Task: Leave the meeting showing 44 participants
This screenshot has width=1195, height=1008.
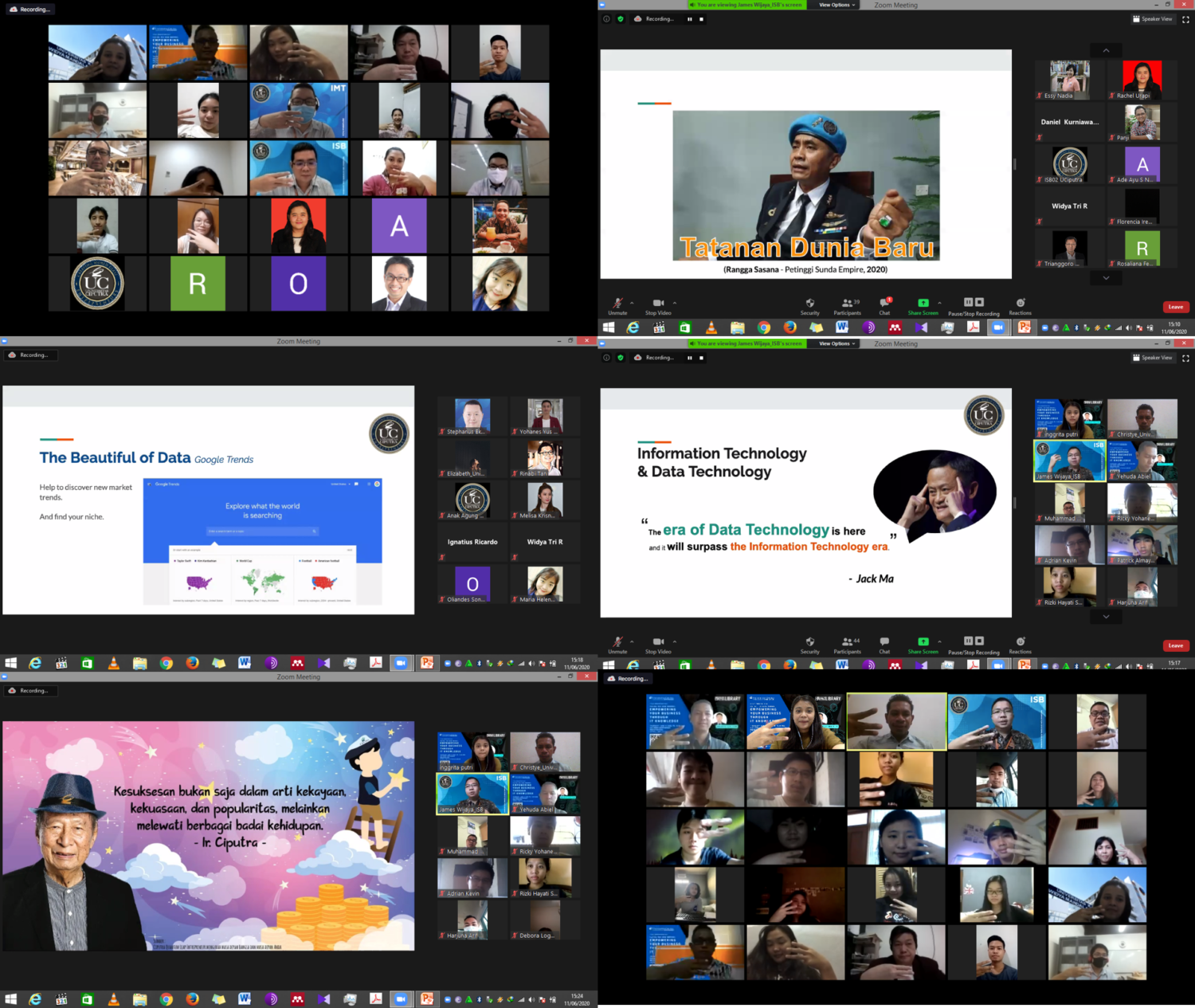Action: click(x=1175, y=645)
